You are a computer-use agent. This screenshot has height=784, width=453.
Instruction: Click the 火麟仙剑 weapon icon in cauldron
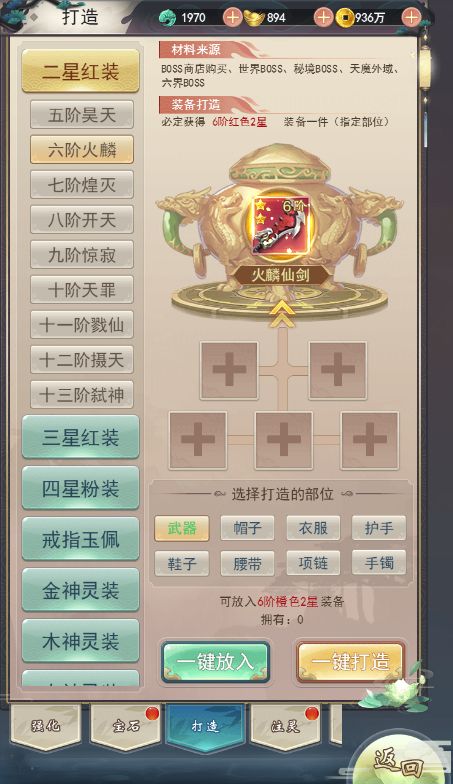[x=280, y=225]
